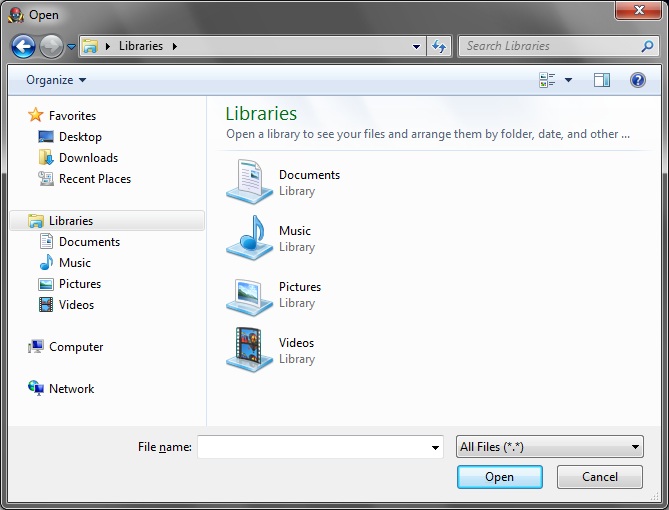Open address bar previous locations dropdown

(416, 46)
